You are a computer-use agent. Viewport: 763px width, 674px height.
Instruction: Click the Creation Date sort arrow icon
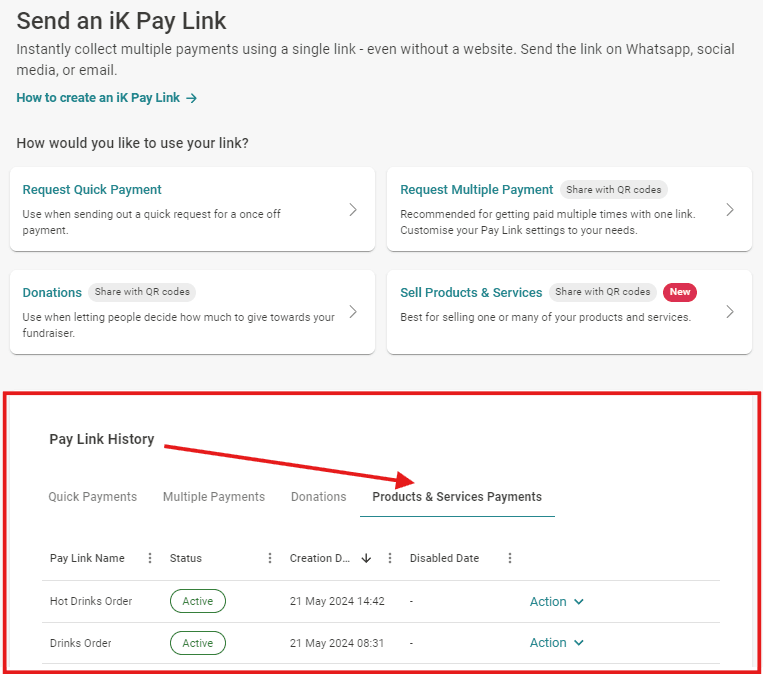(366, 558)
